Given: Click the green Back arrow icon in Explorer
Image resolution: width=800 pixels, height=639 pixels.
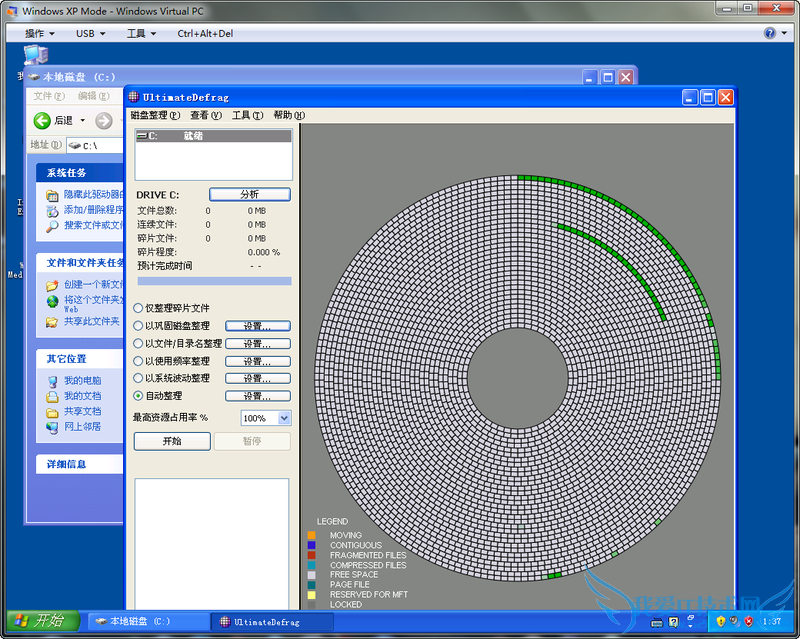Looking at the screenshot, I should point(42,120).
